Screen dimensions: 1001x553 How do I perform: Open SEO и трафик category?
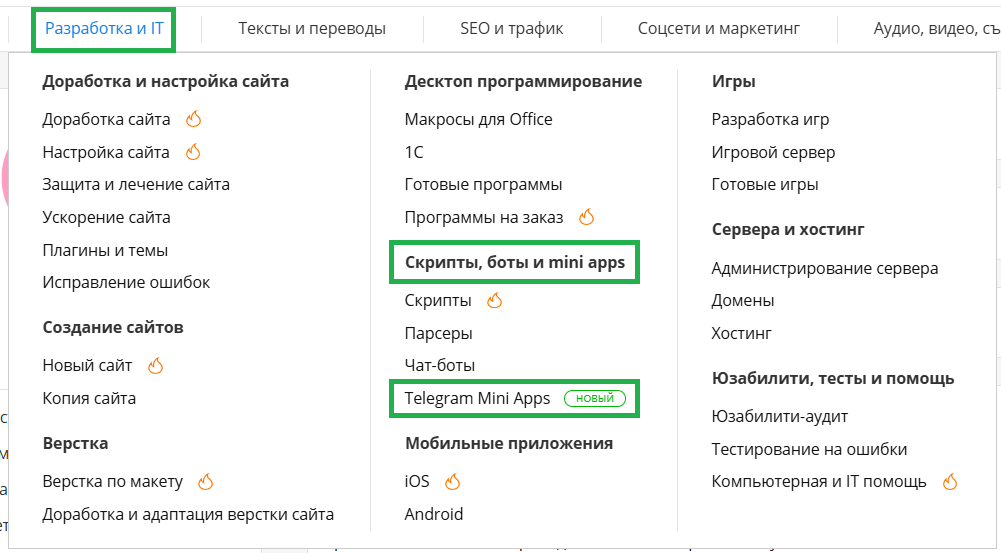(511, 28)
